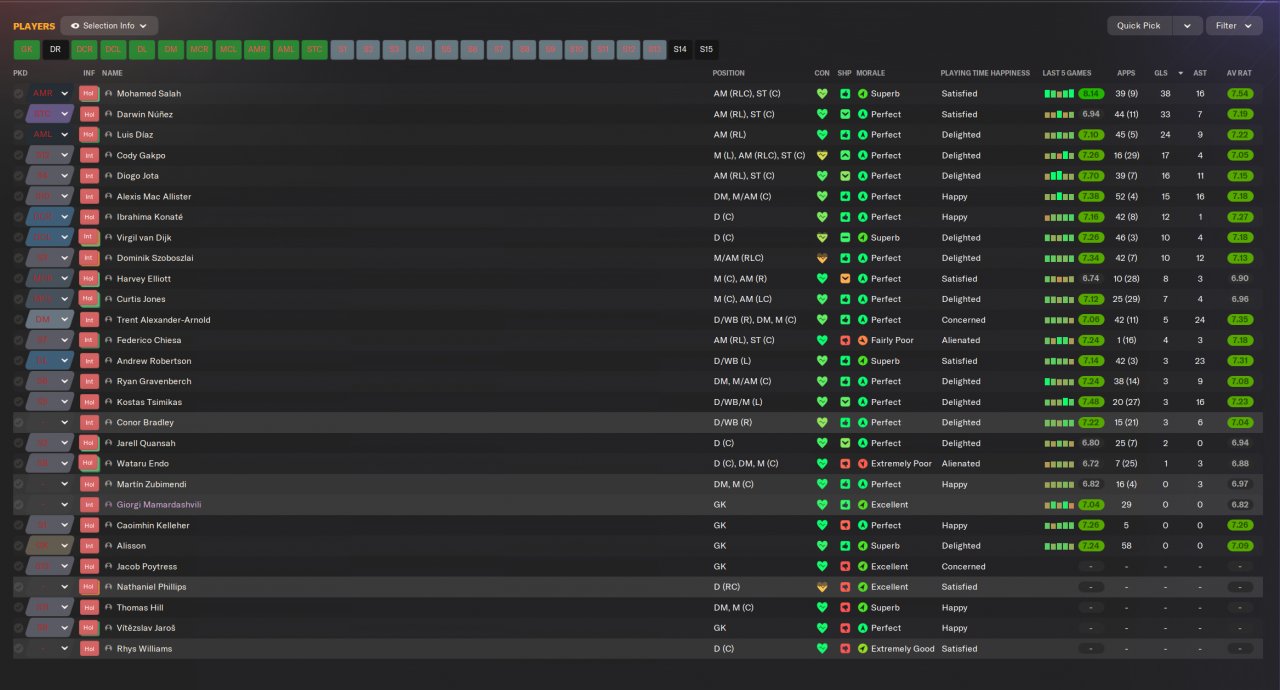Open the Filter dropdown
Screen dimensions: 1280x690
(x=1234, y=26)
